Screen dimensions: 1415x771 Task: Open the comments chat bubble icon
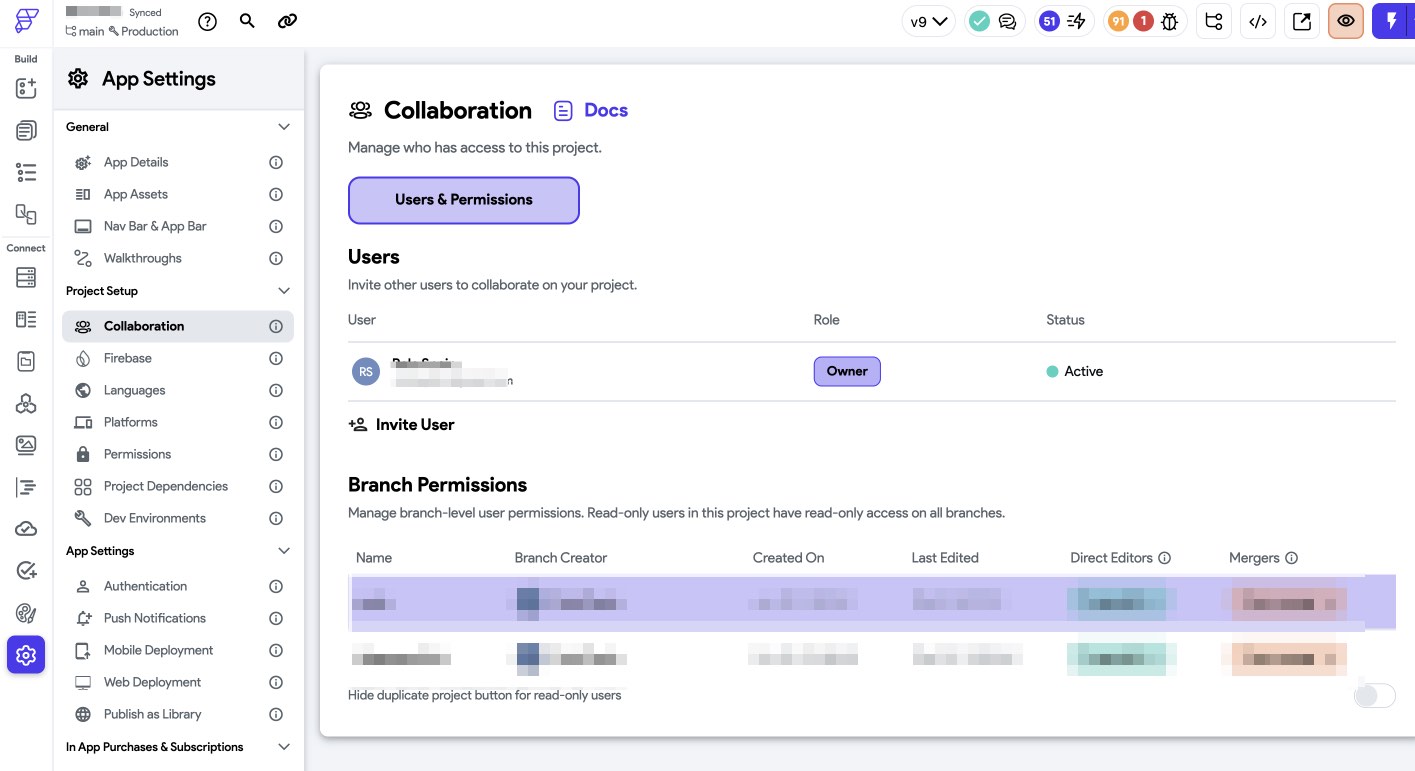pyautogui.click(x=1007, y=21)
